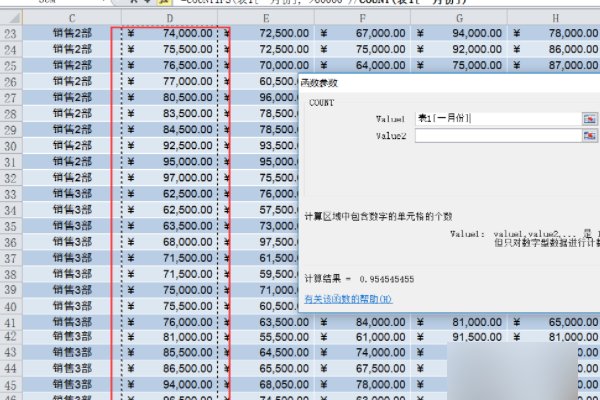Click cell C32 containing 销售2部
Image resolution: width=600 pixels, height=400 pixels.
(x=72, y=178)
